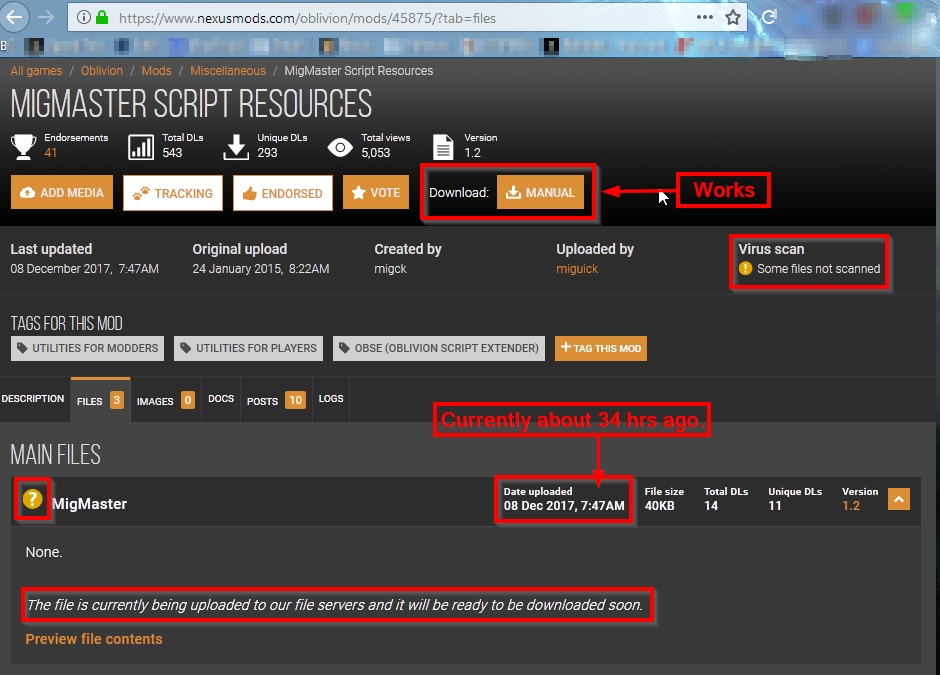Viewport: 940px width, 675px height.
Task: Click the Version document icon
Action: tap(443, 147)
